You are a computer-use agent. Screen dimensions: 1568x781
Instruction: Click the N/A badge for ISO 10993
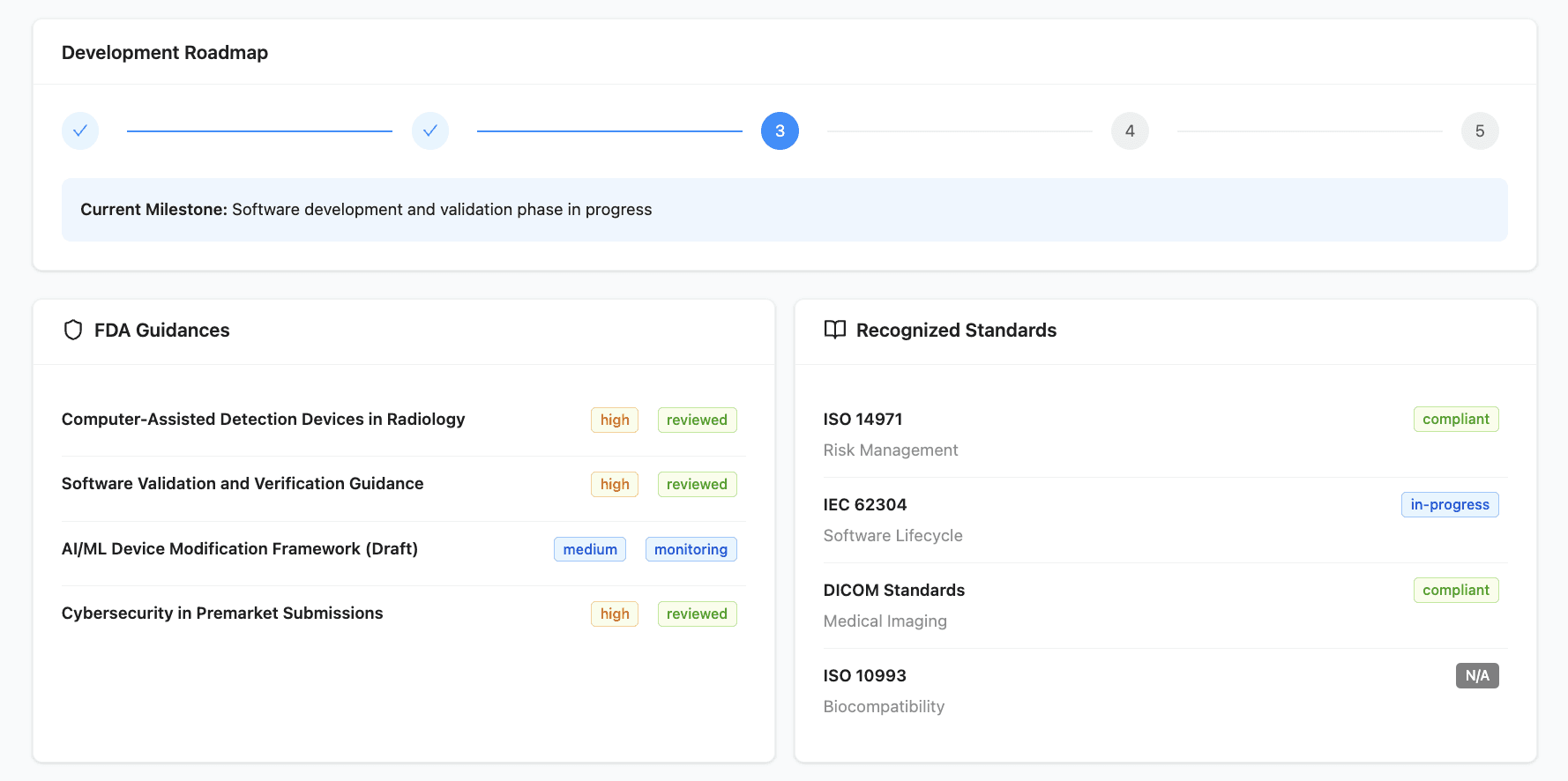tap(1477, 676)
